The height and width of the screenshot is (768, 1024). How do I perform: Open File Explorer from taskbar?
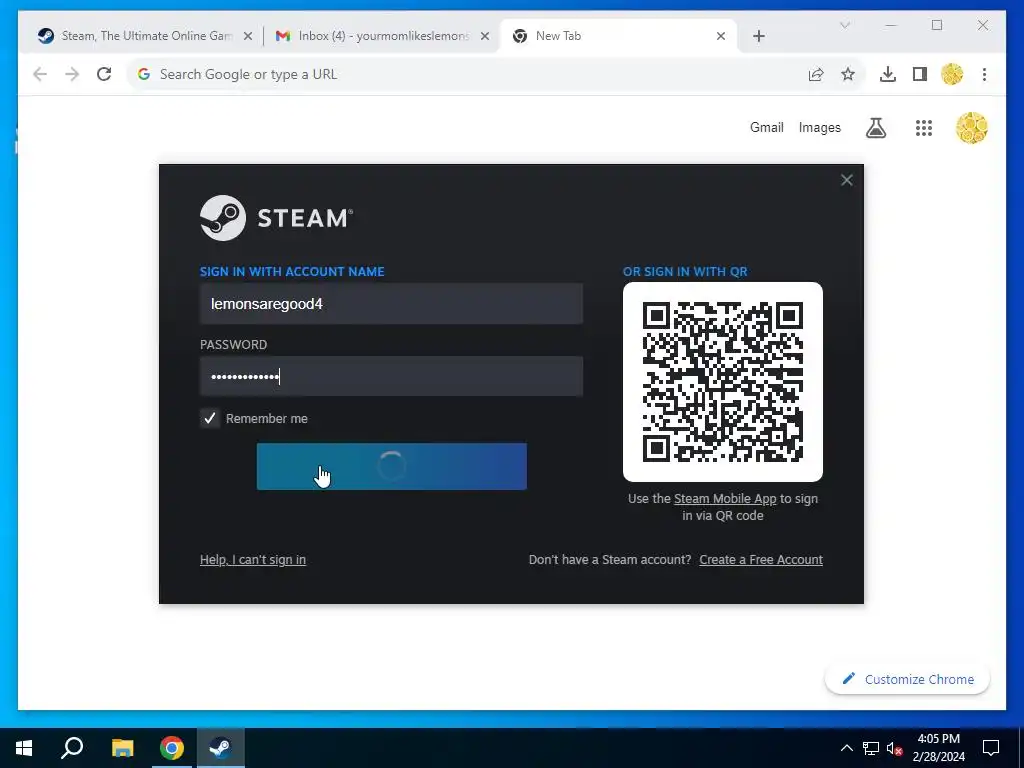[x=122, y=748]
